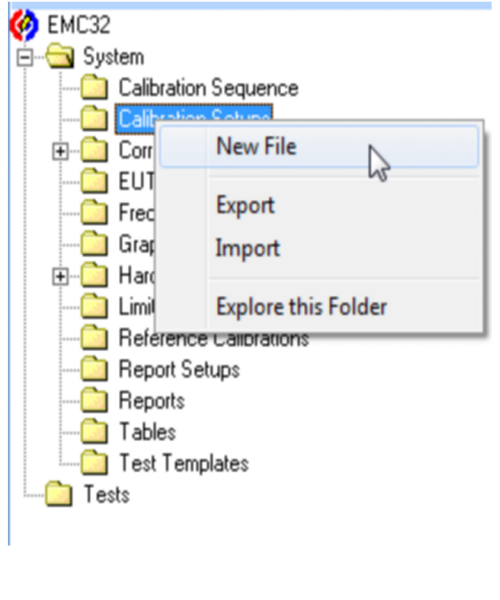Expand the Corr folder node
Image resolution: width=500 pixels, height=600 pixels.
point(60,152)
